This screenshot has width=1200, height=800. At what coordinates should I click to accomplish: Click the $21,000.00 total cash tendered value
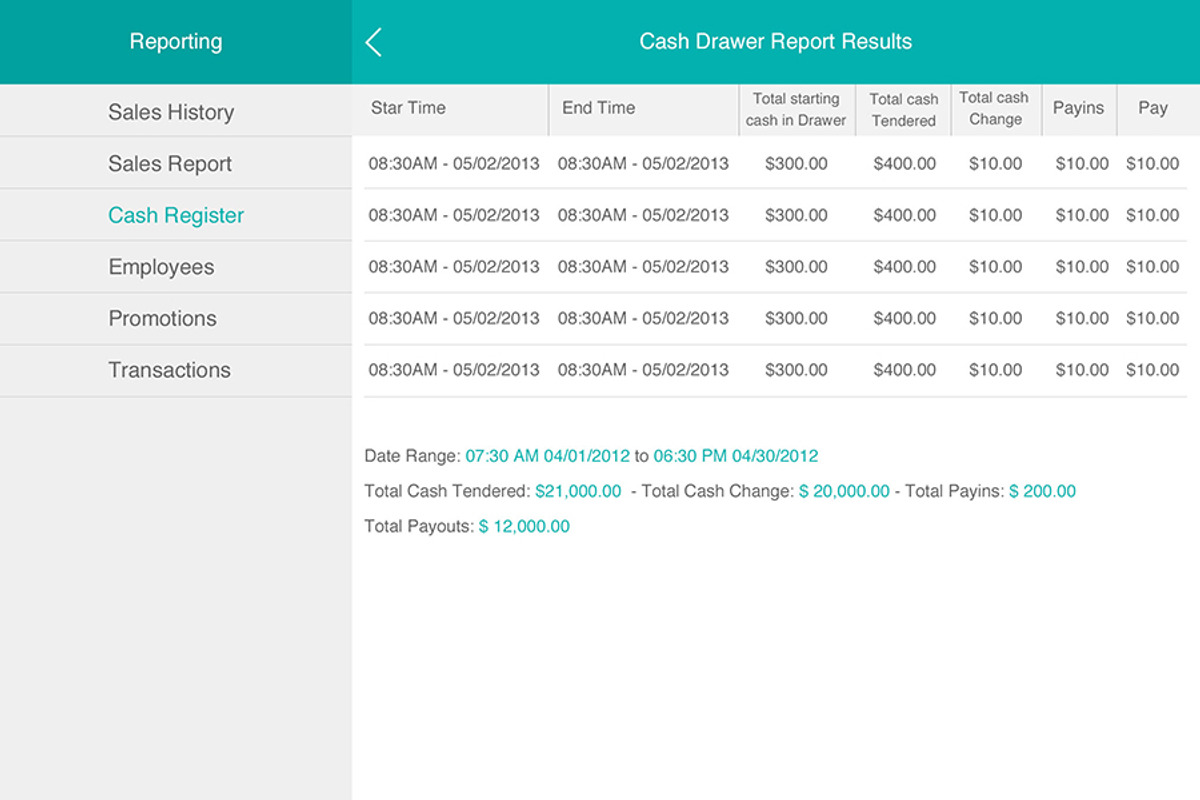click(578, 491)
